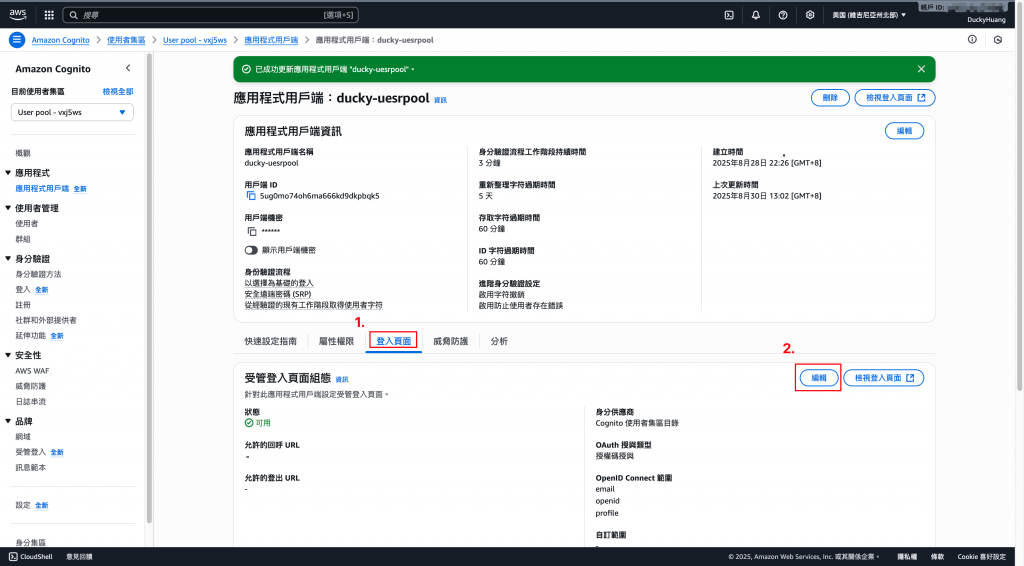Open 應用程式用戶端 in the sidebar
Screen dimensions: 1024x566
pyautogui.click(x=42, y=189)
